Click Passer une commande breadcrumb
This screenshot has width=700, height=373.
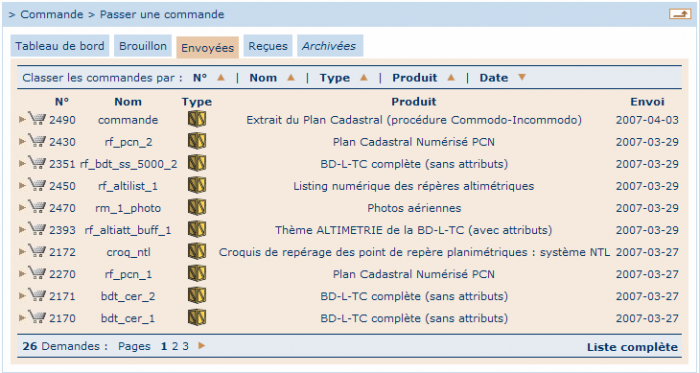(x=162, y=14)
